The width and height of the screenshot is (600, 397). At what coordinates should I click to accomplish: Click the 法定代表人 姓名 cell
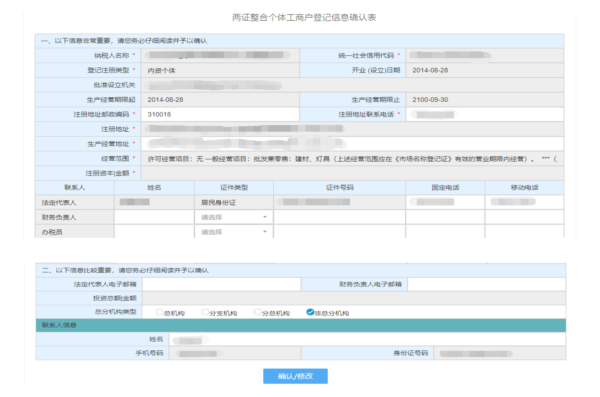(x=154, y=202)
